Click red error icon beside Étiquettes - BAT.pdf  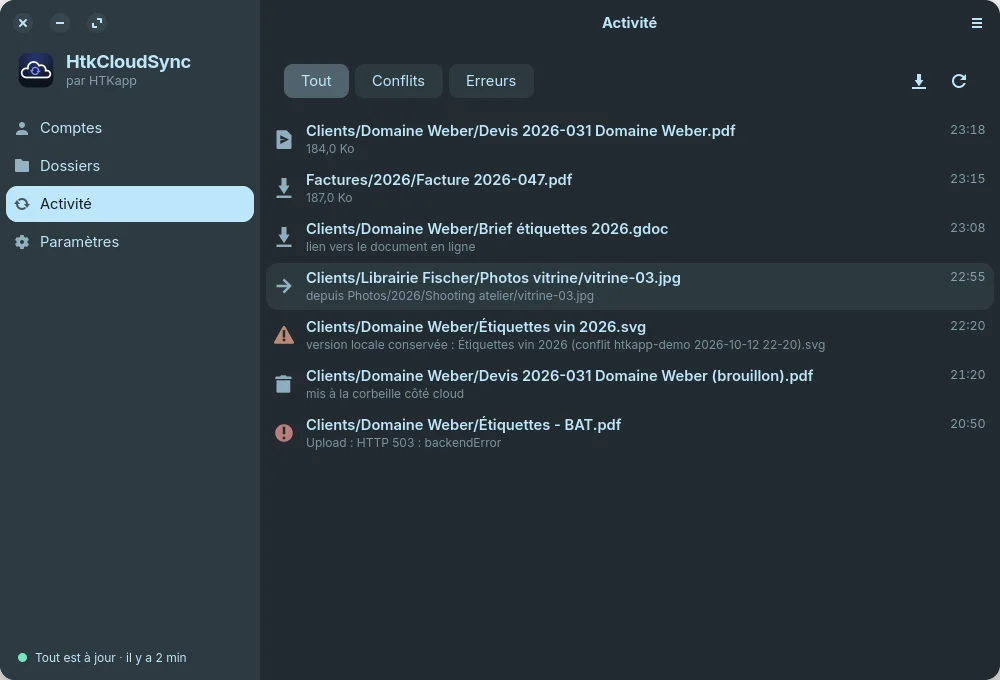click(284, 433)
